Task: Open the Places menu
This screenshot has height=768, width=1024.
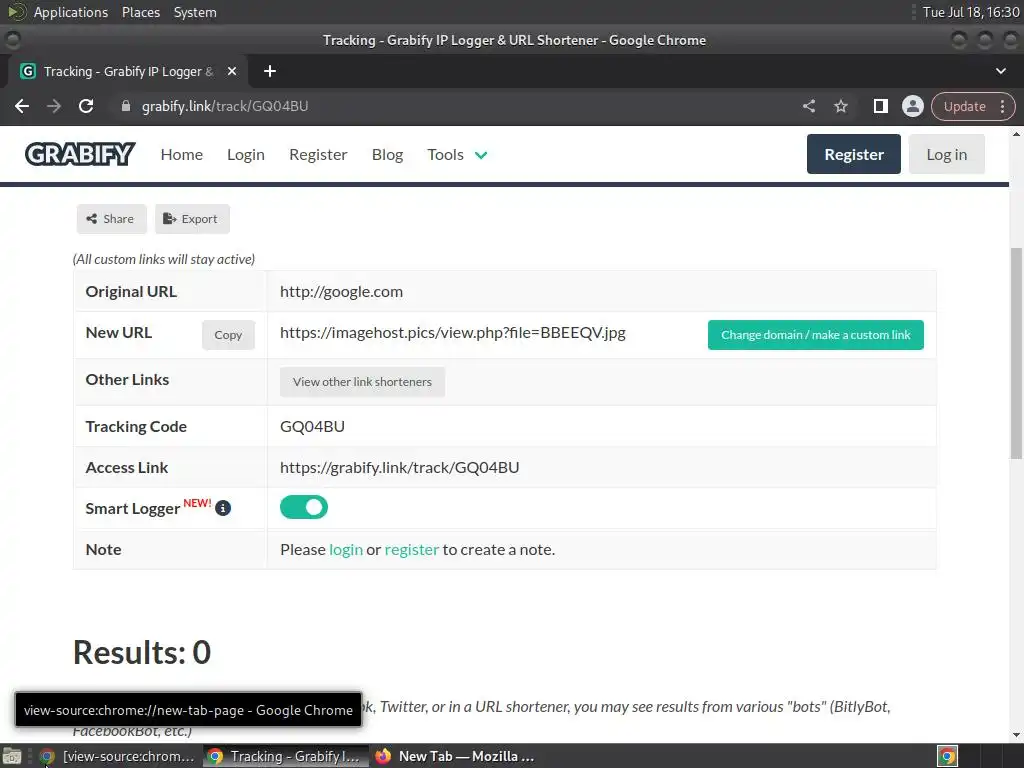Action: point(141,12)
